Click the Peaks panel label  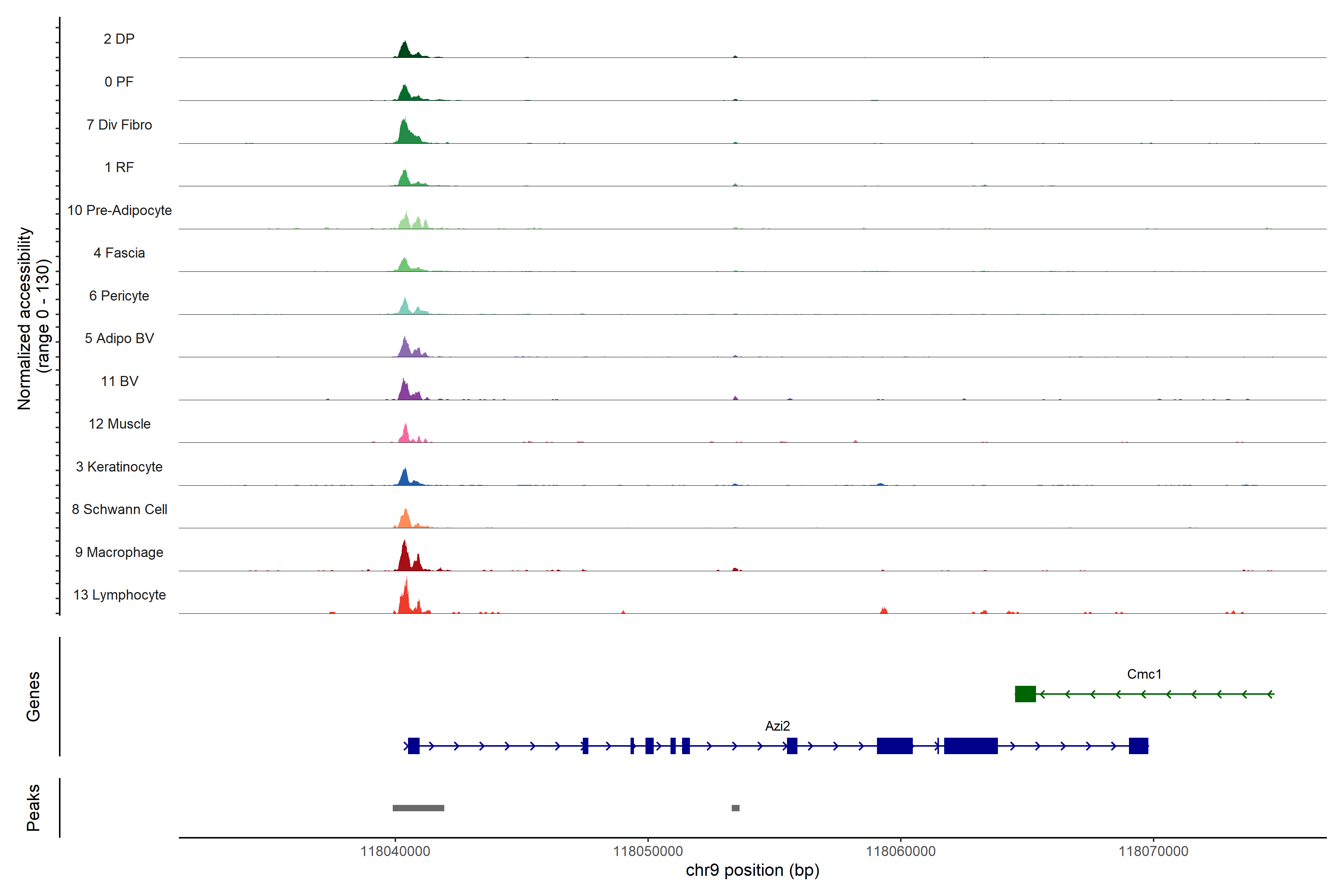pos(33,808)
